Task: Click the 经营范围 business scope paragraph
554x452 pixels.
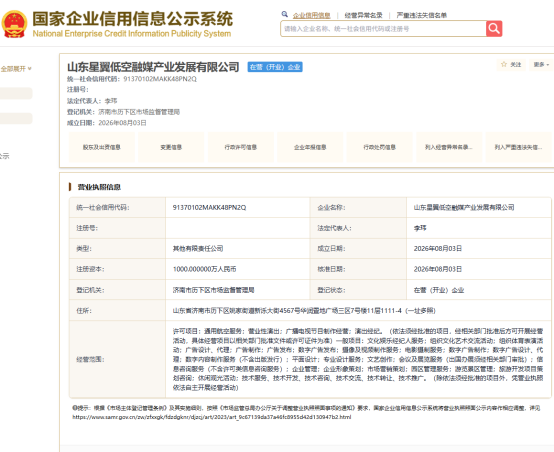Action: pos(358,359)
